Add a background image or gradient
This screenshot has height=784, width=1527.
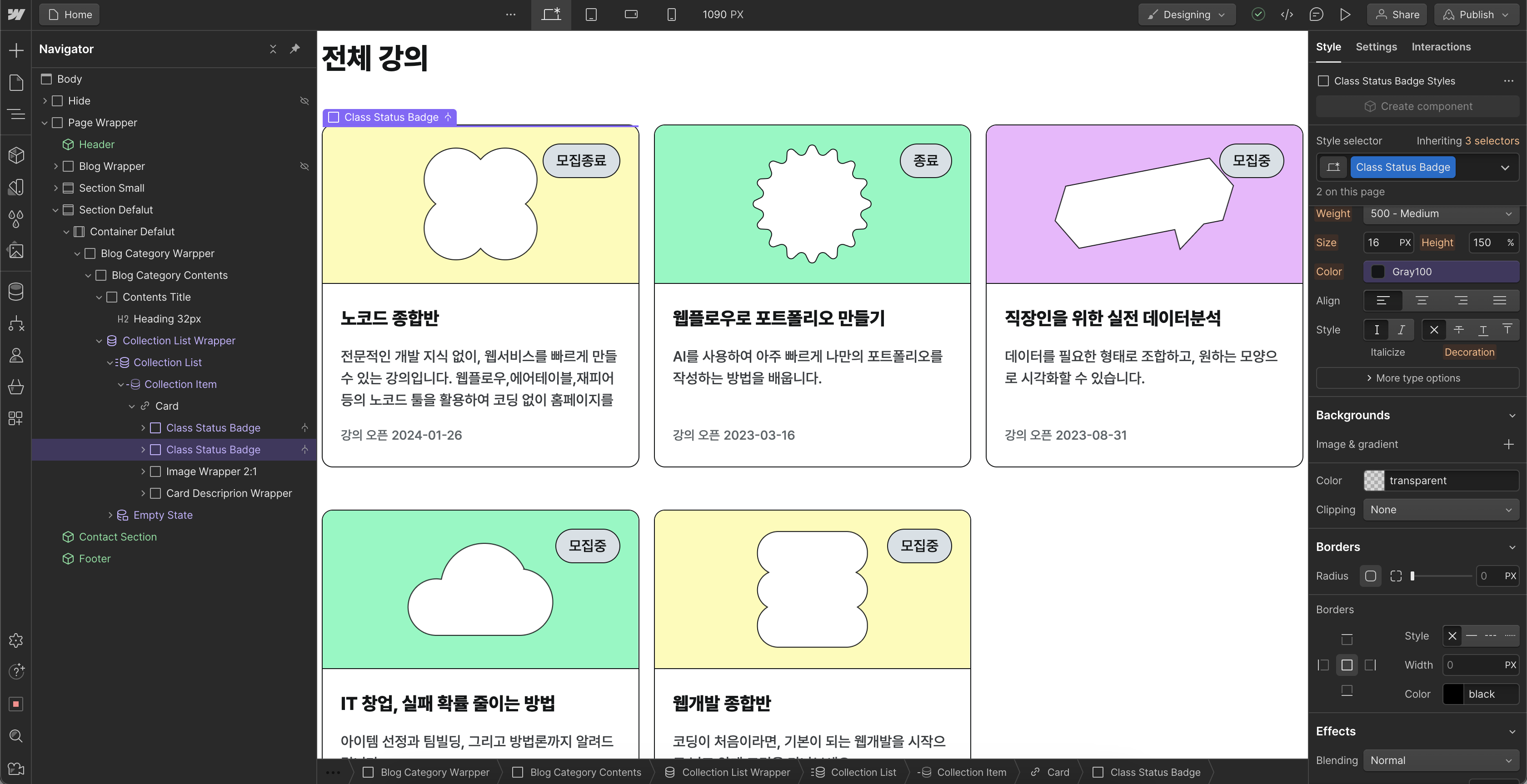1509,444
